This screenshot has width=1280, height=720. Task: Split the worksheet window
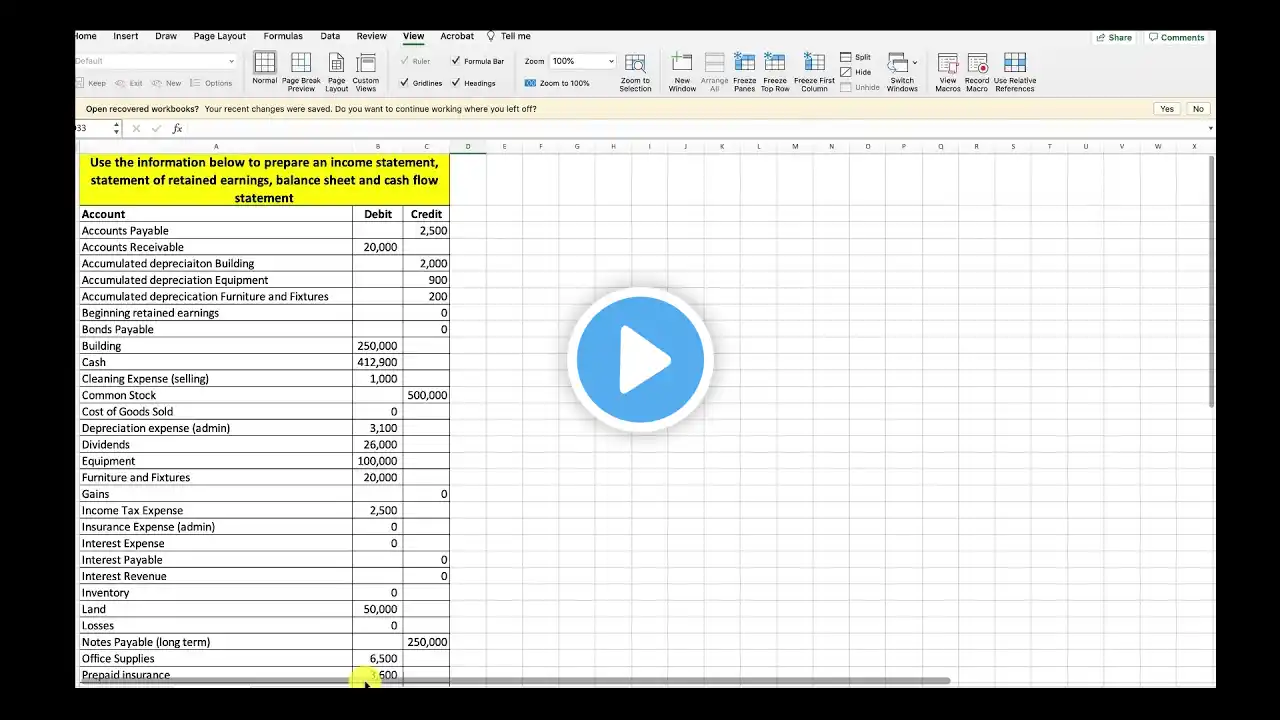tap(856, 57)
